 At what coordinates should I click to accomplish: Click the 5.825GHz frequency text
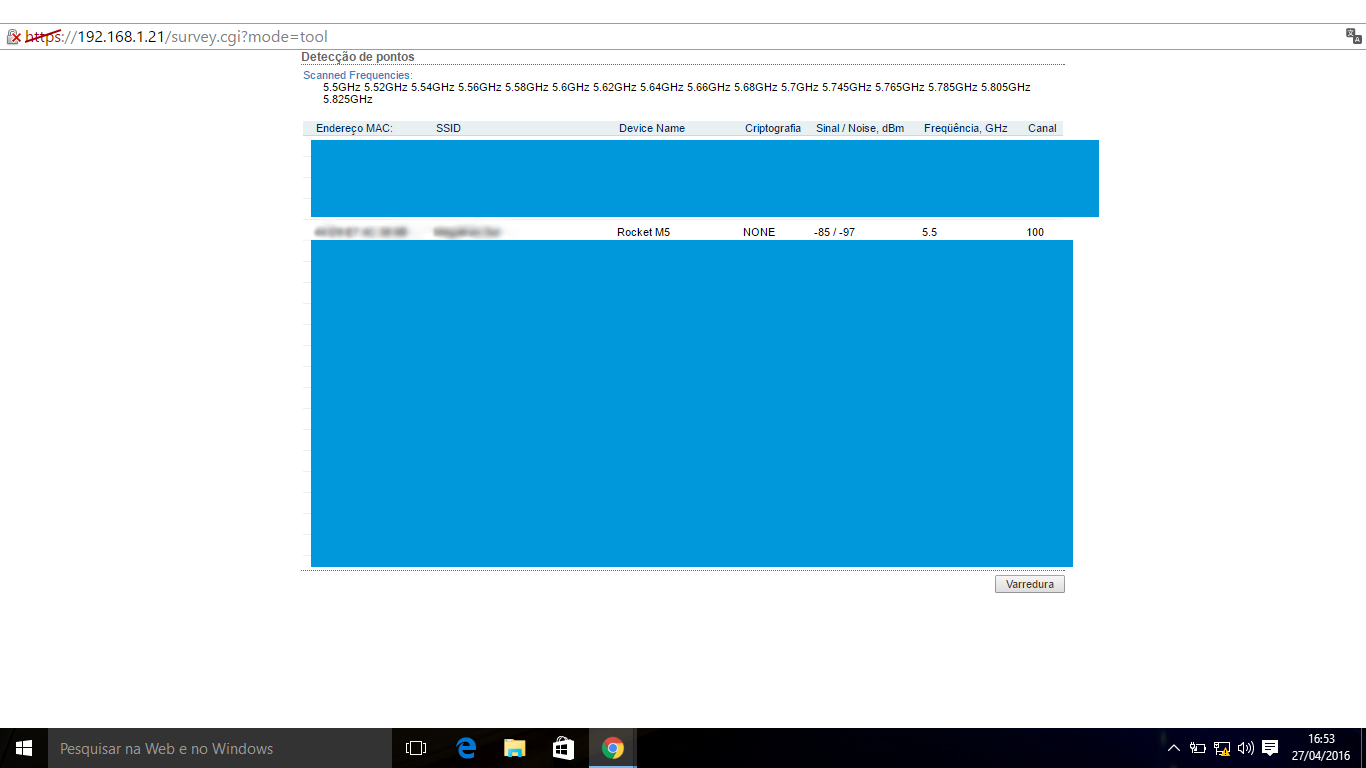tap(348, 99)
